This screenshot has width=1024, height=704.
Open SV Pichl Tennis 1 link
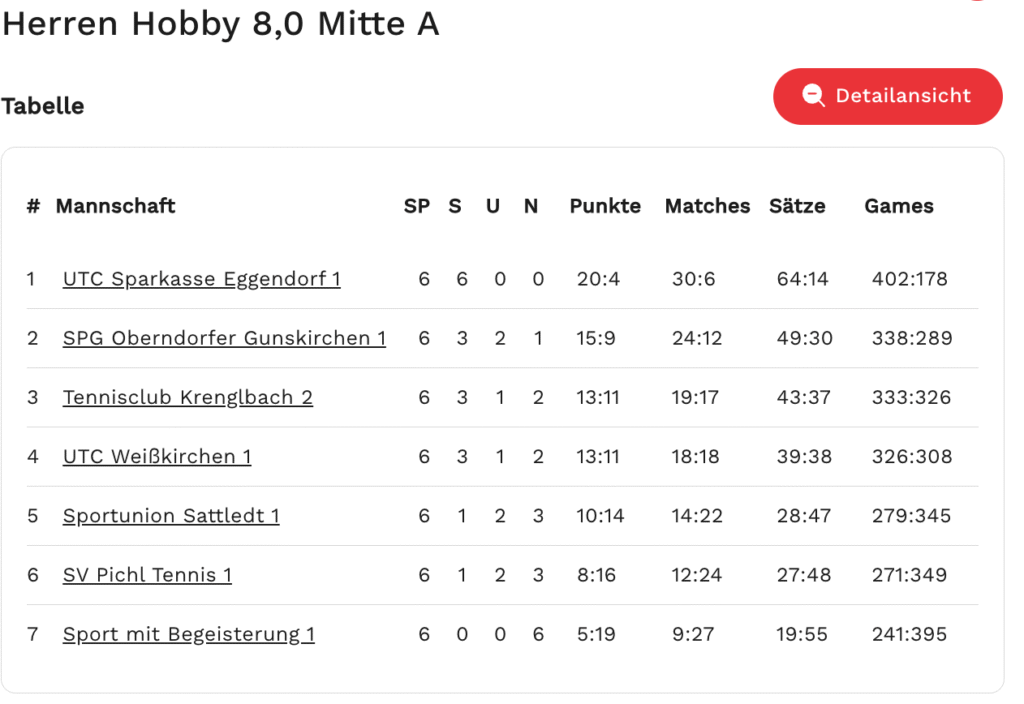click(x=147, y=575)
